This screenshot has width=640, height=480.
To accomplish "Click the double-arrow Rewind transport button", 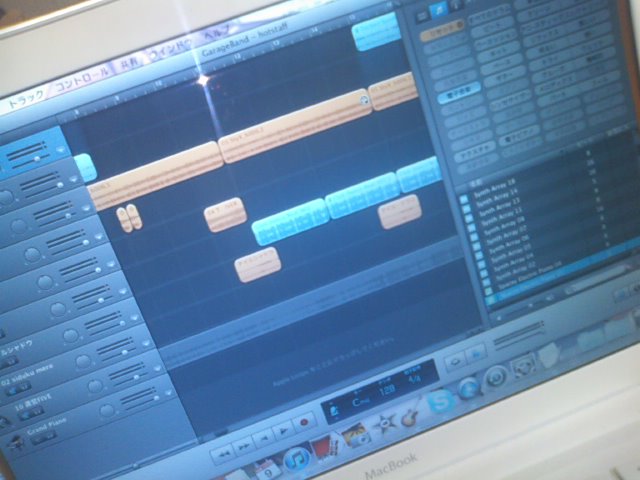I will (x=223, y=453).
